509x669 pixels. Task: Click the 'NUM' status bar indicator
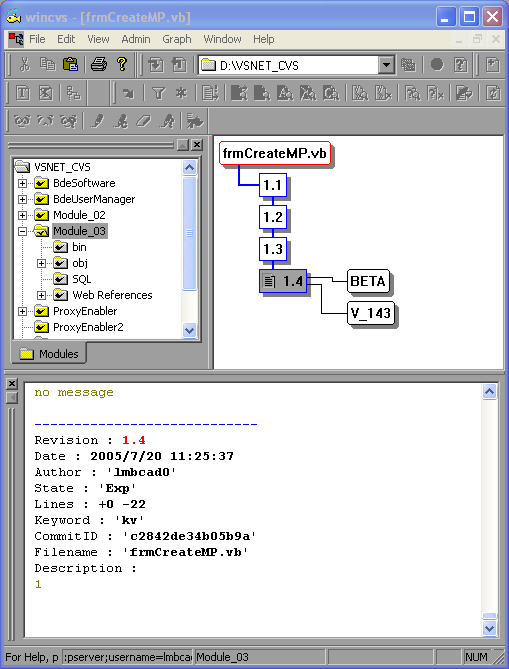click(x=476, y=657)
